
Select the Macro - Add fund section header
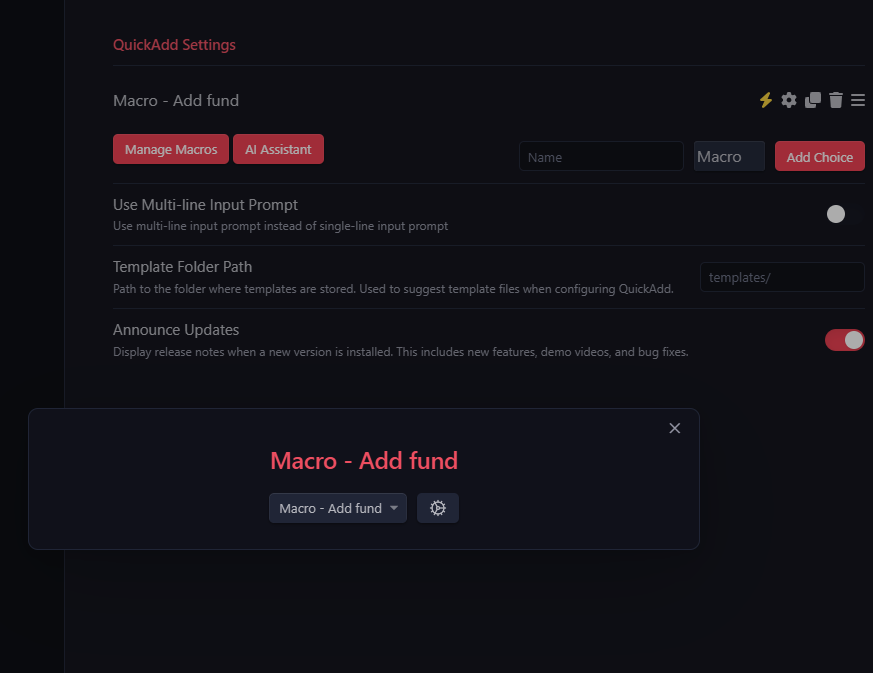176,100
